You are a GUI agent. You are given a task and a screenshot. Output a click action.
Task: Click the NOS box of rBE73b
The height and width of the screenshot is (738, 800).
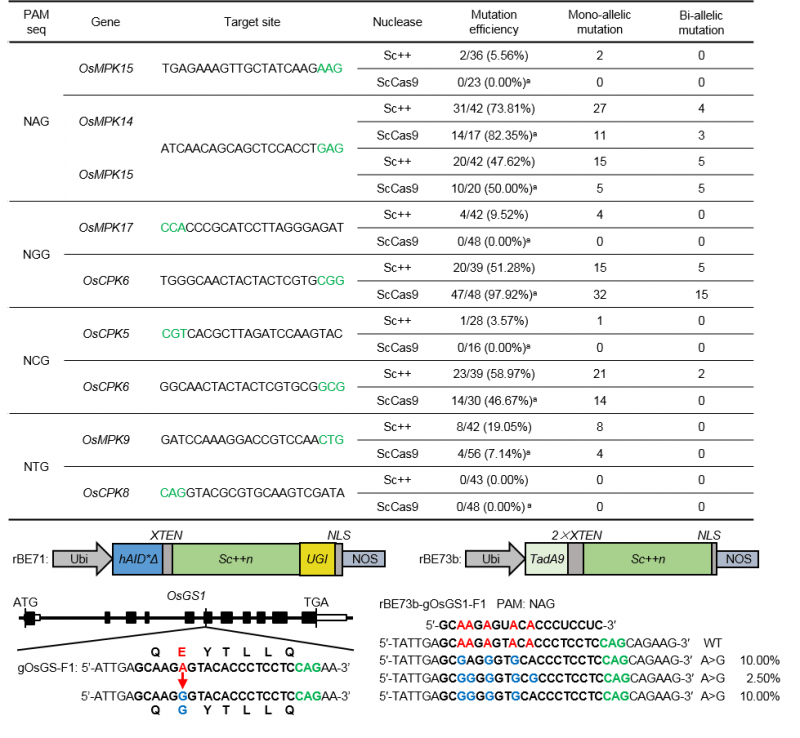coord(740,560)
